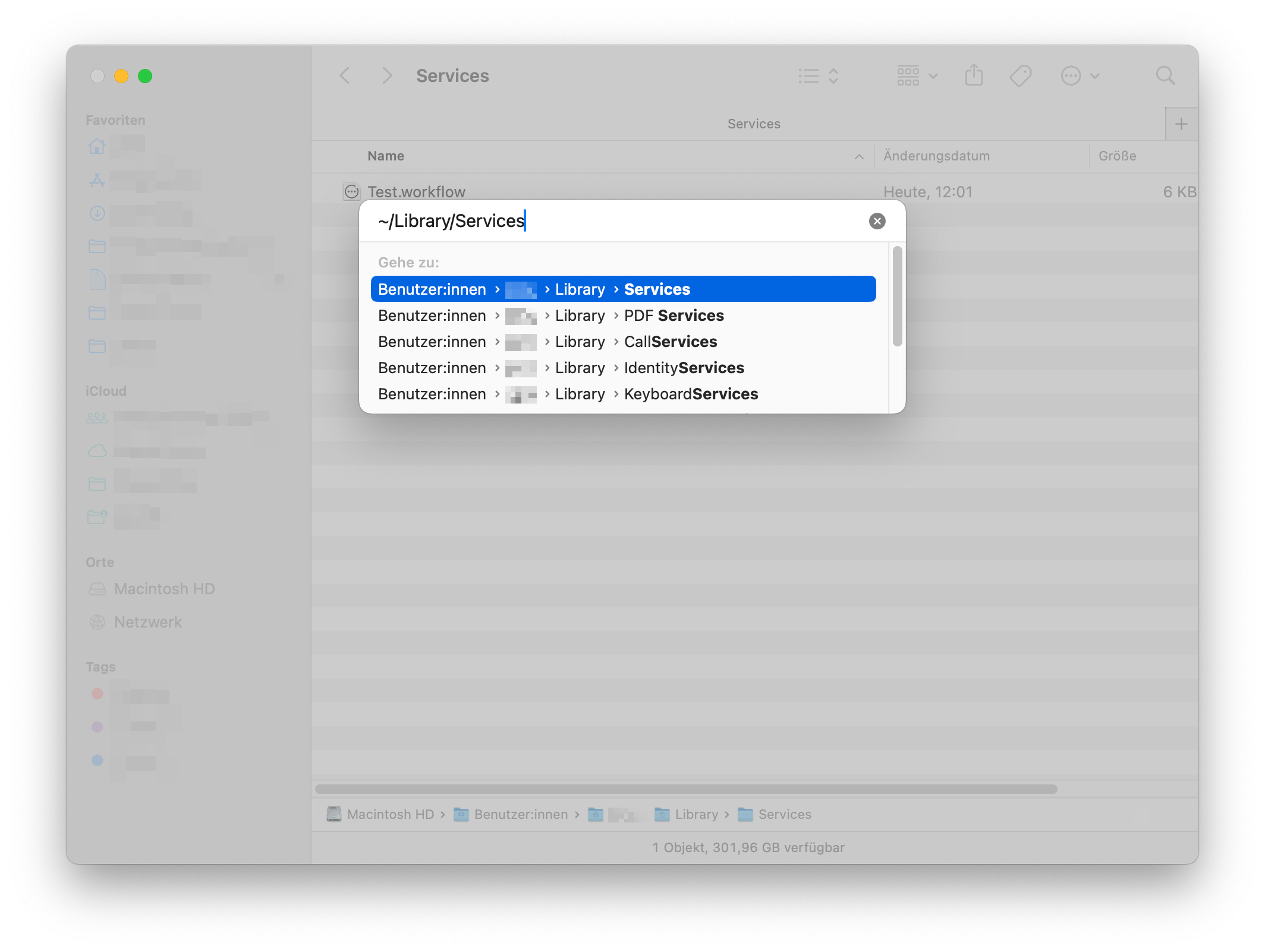Open the search magnifier icon

coord(1165,76)
